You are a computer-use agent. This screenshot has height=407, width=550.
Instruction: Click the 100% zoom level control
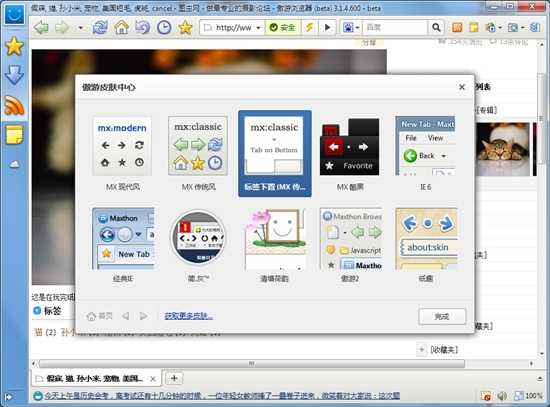(528, 396)
